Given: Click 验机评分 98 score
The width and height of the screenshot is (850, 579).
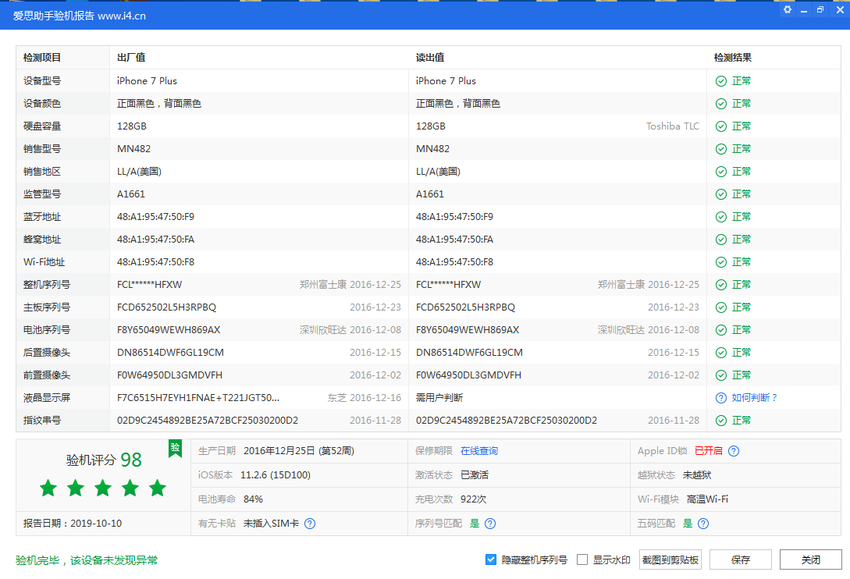Looking at the screenshot, I should (104, 460).
